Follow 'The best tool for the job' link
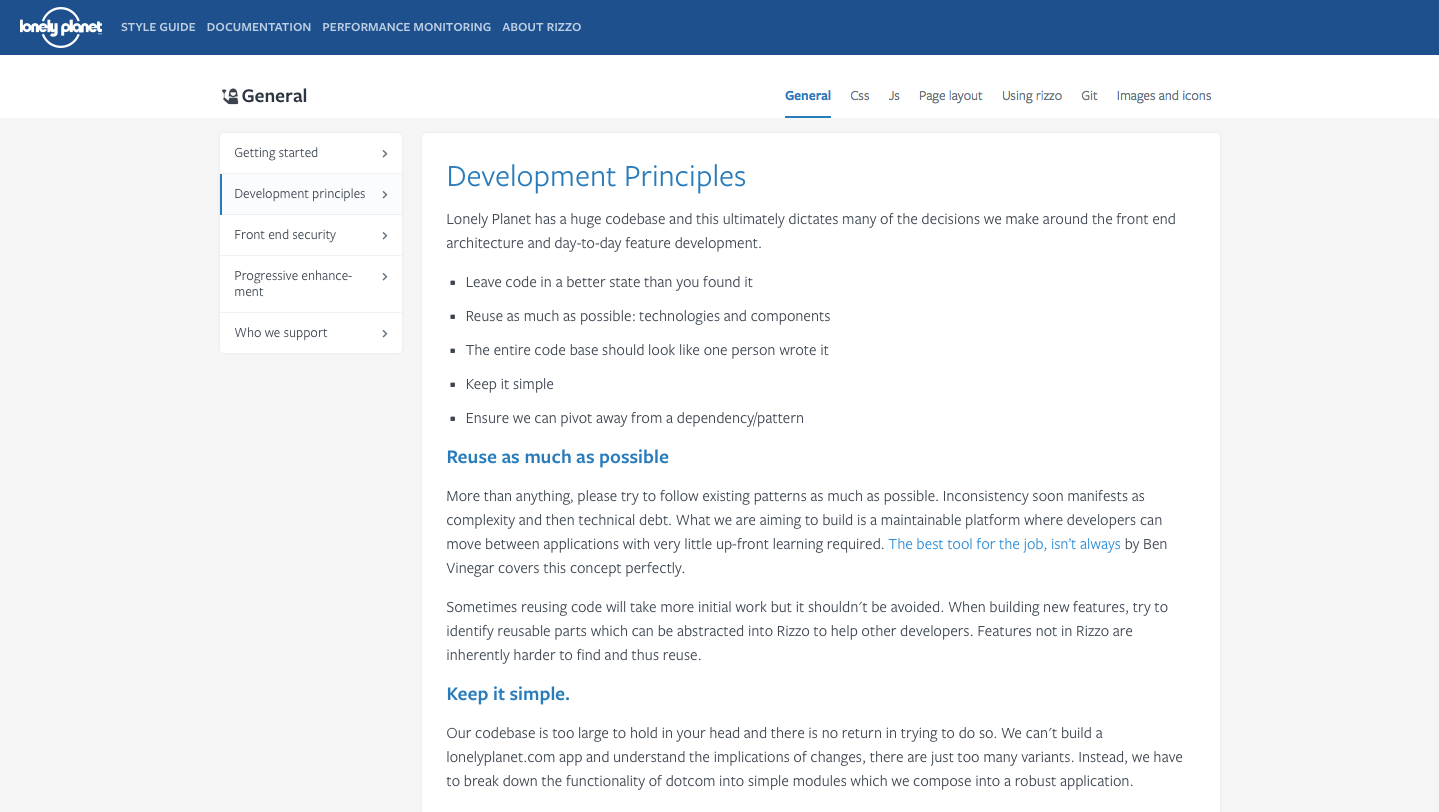Image resolution: width=1439 pixels, height=812 pixels. pos(1004,544)
